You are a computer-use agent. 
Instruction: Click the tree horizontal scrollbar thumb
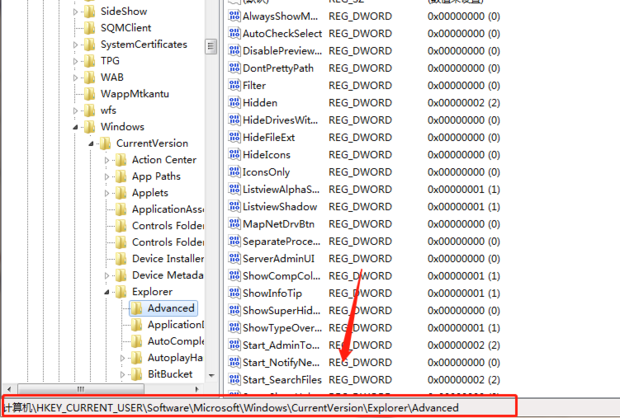81,389
